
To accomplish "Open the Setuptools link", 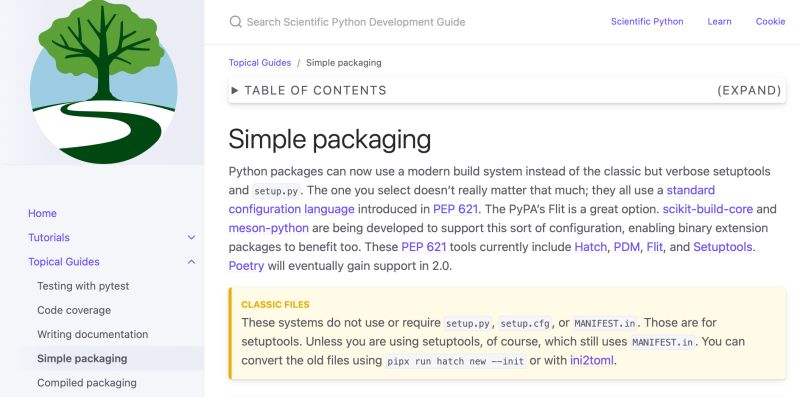I will click(x=722, y=247).
